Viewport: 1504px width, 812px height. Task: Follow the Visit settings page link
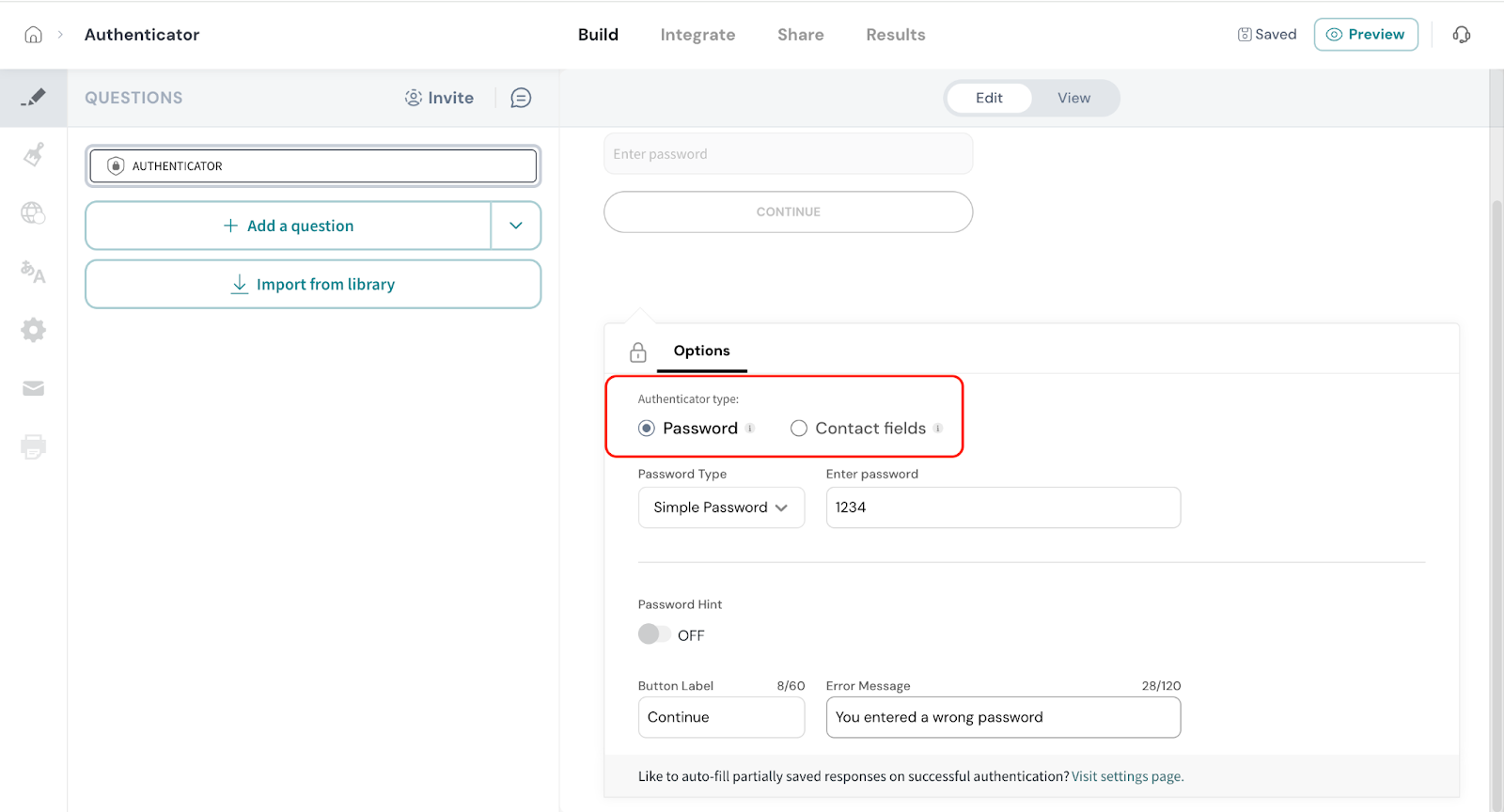tap(1127, 776)
